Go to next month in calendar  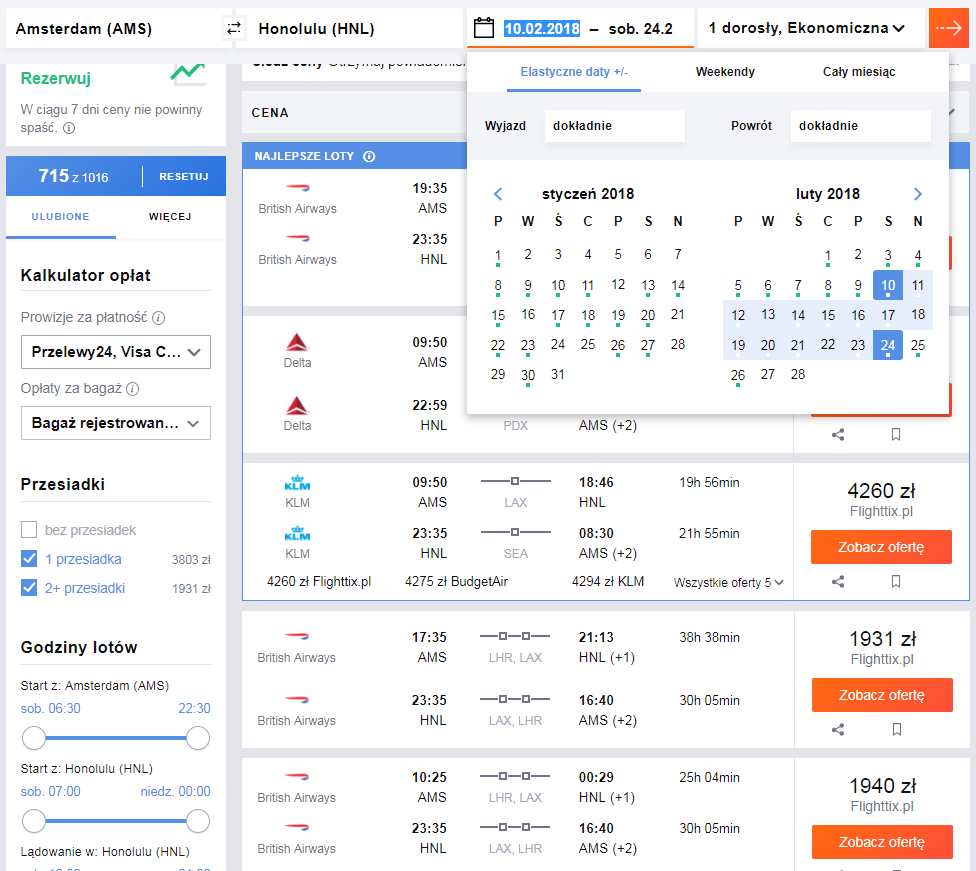(x=917, y=194)
